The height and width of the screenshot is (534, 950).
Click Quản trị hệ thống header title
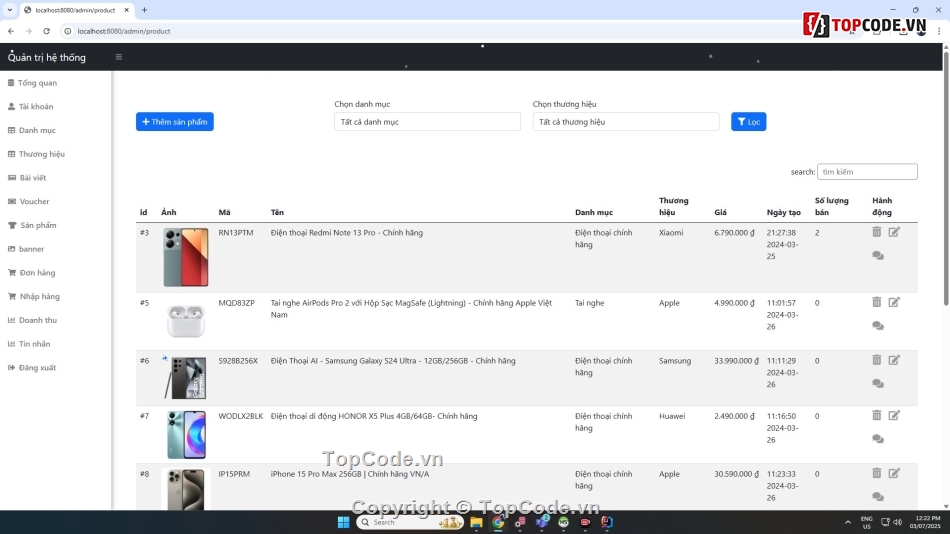(47, 58)
